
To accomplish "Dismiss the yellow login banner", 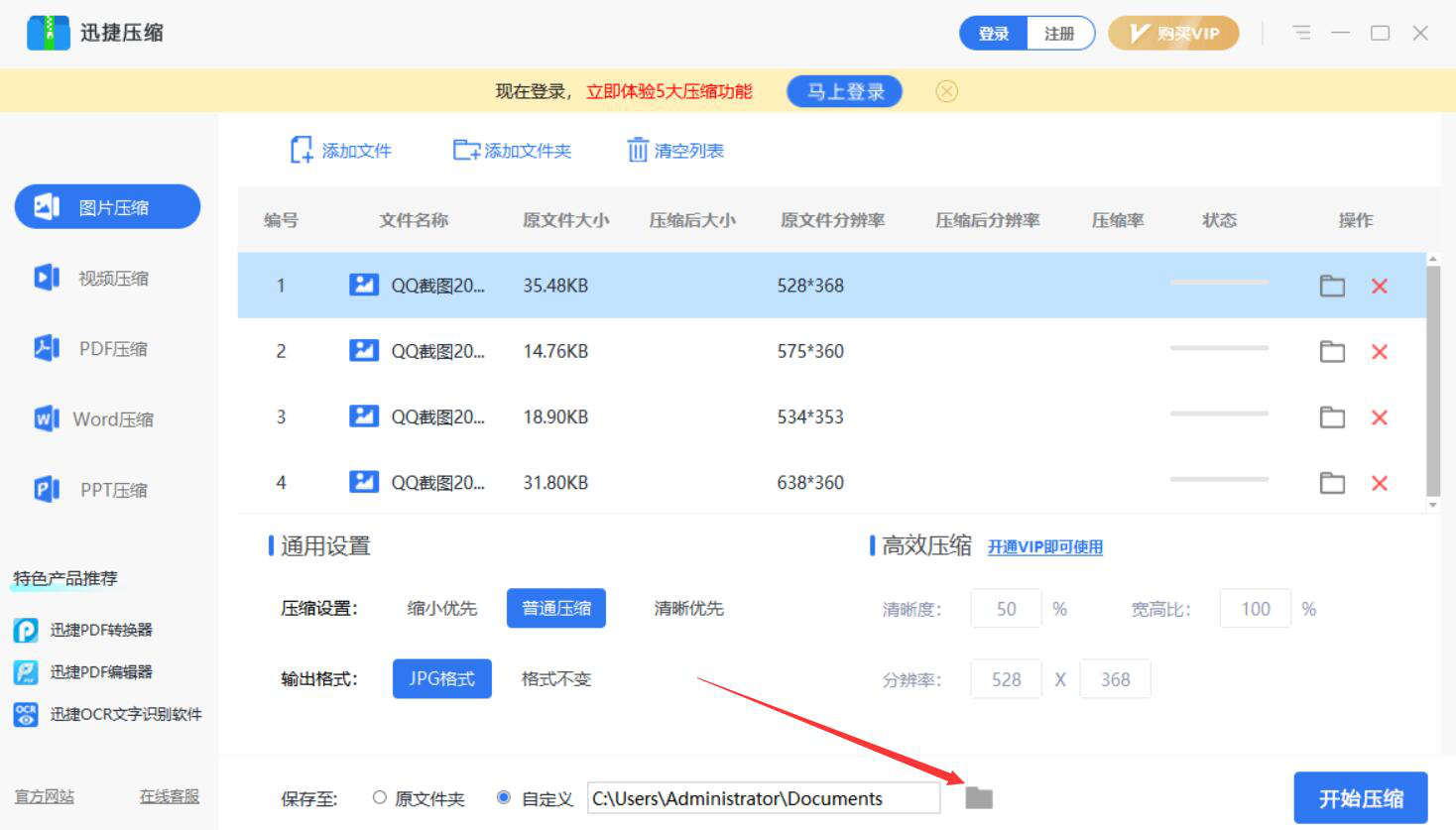I will 946,91.
